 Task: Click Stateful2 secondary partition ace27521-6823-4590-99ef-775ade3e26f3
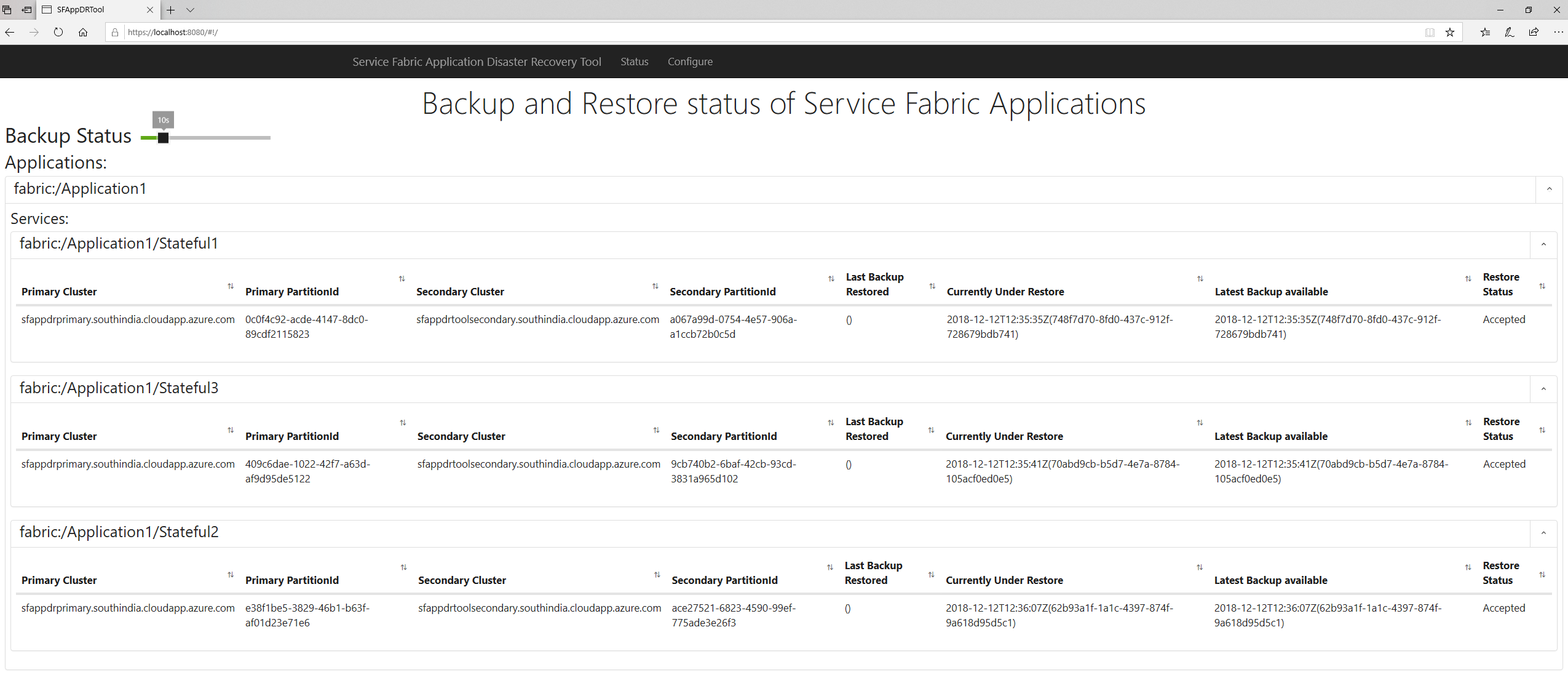click(734, 615)
